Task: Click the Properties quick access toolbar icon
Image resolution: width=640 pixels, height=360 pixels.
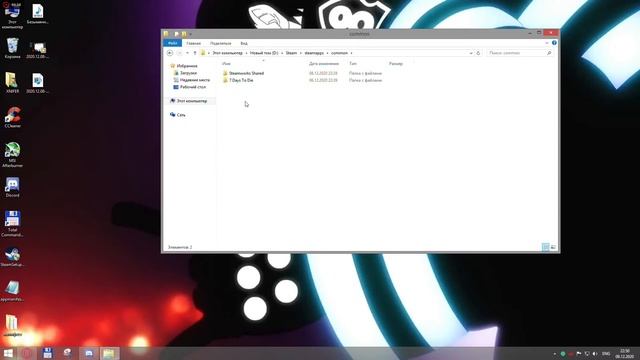Action: point(176,34)
